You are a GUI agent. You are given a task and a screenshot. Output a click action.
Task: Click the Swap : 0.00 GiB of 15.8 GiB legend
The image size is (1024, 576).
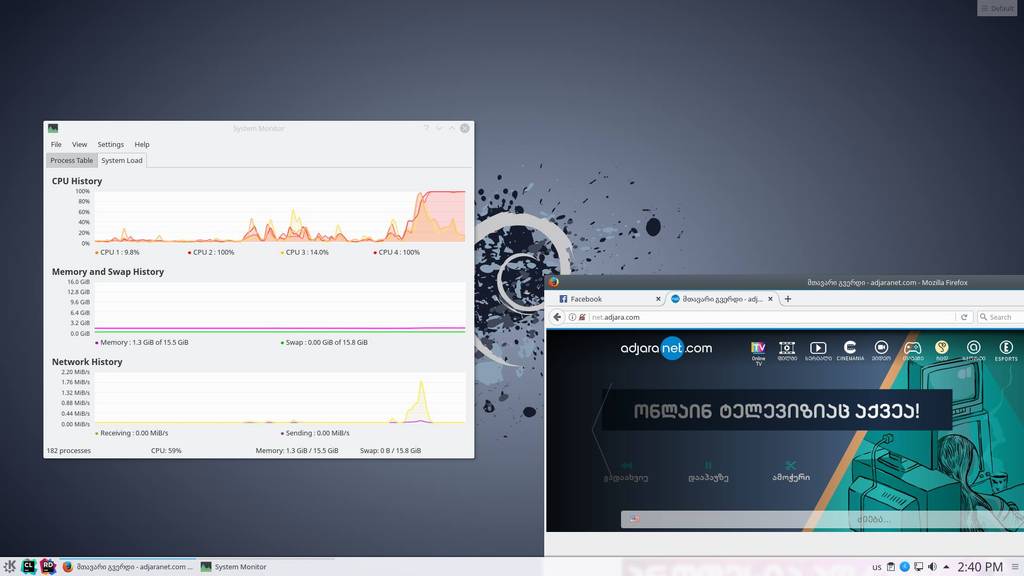tap(325, 342)
